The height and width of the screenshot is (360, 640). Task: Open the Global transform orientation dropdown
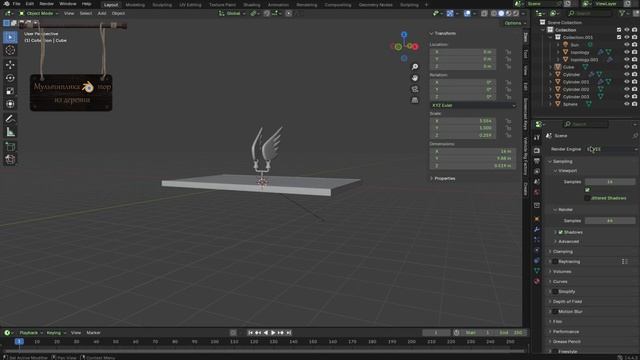232,13
